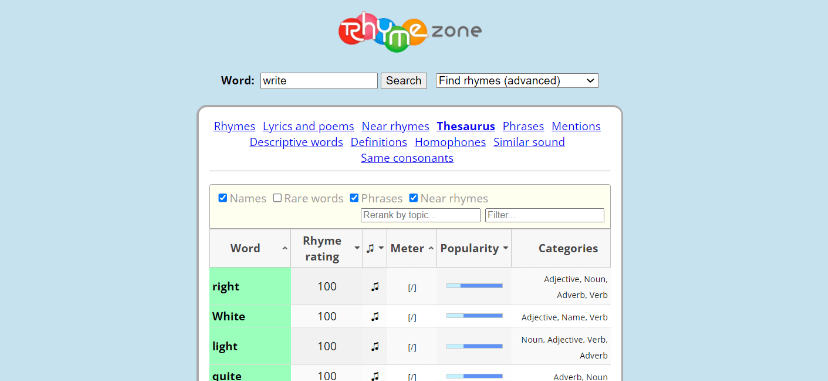
Task: Click popularity bar for 'White'
Action: coord(474,316)
